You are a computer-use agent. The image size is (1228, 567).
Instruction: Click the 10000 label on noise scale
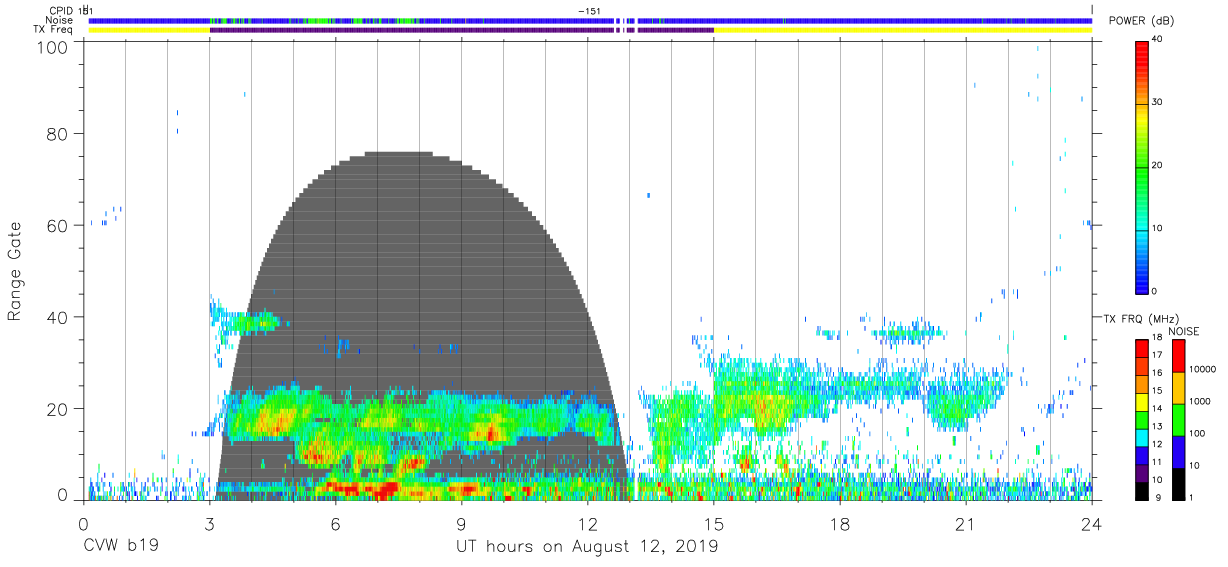pos(1203,369)
